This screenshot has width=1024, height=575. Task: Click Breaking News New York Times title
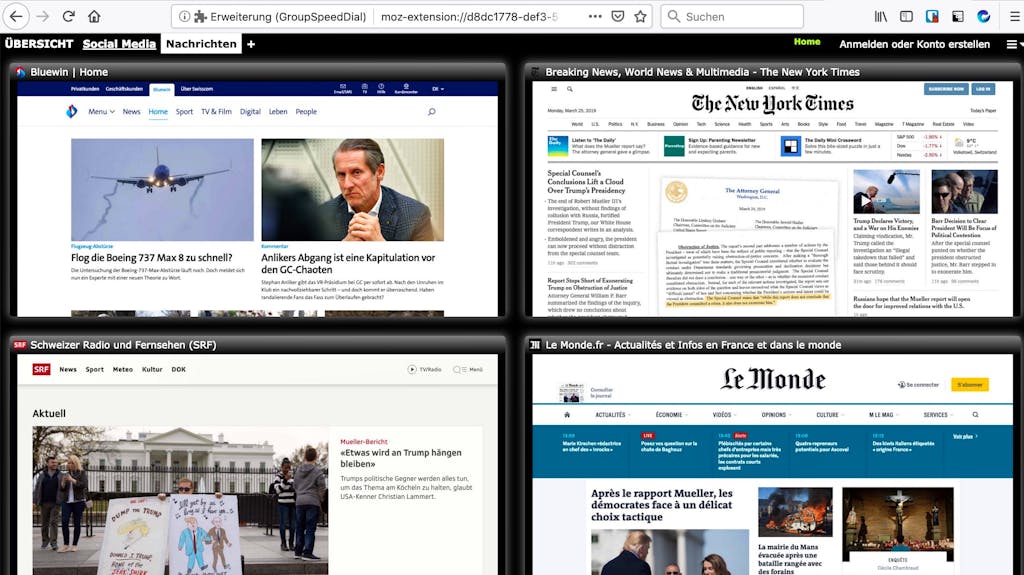click(702, 72)
